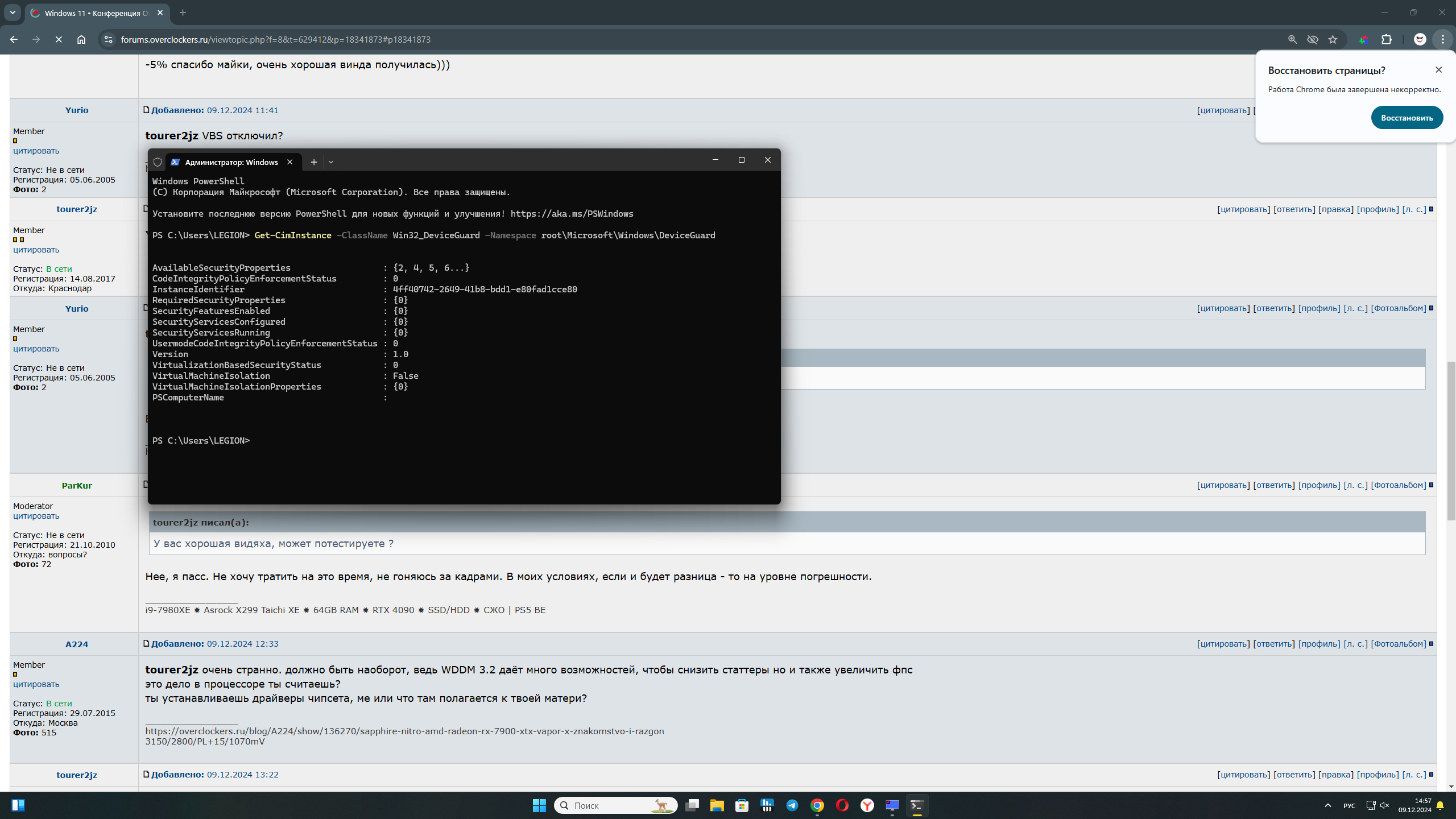This screenshot has height=819, width=1456.
Task: Select the Администратор: Windows PowerShell tab
Action: tap(231, 162)
